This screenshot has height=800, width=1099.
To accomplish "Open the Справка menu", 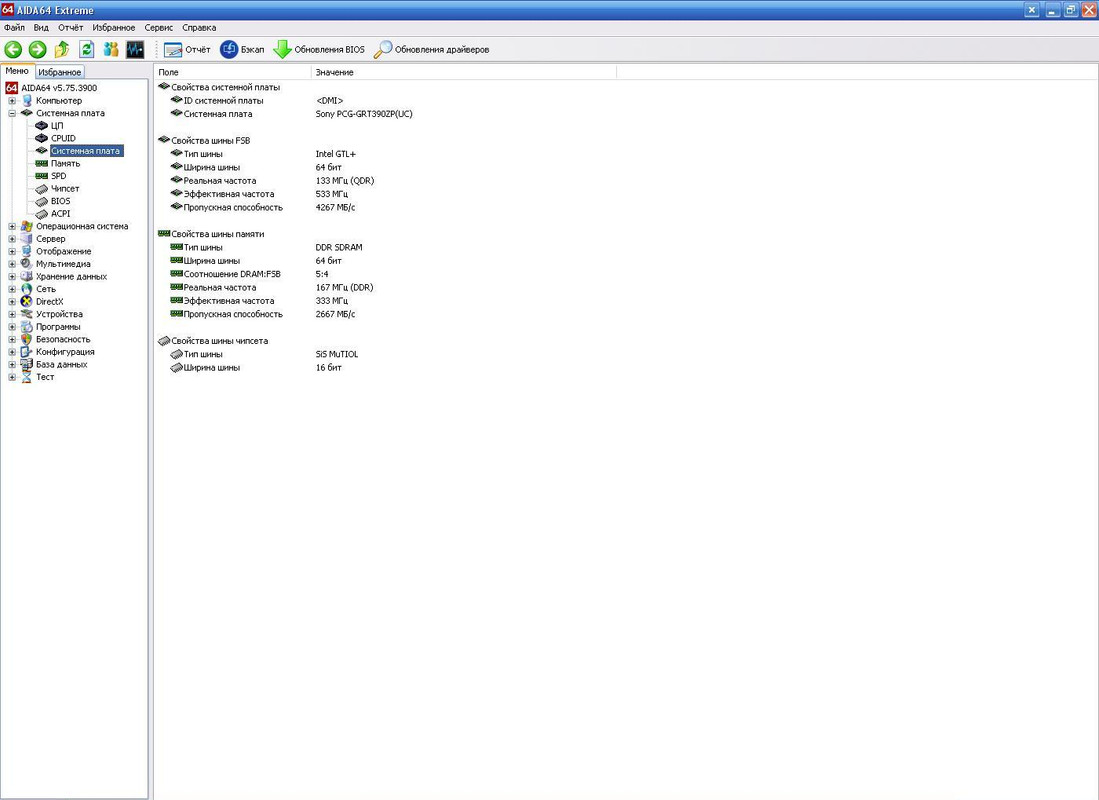I will coord(199,28).
